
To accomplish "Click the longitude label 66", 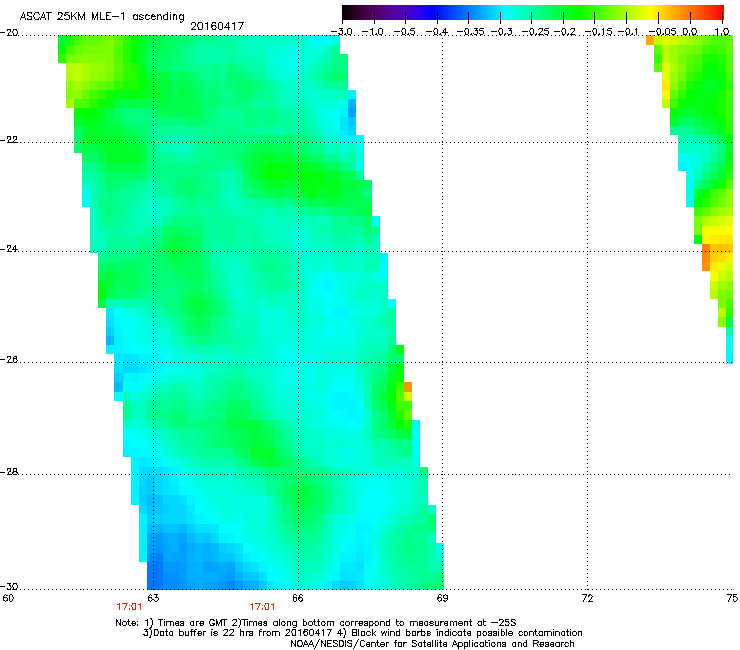I will [x=298, y=598].
